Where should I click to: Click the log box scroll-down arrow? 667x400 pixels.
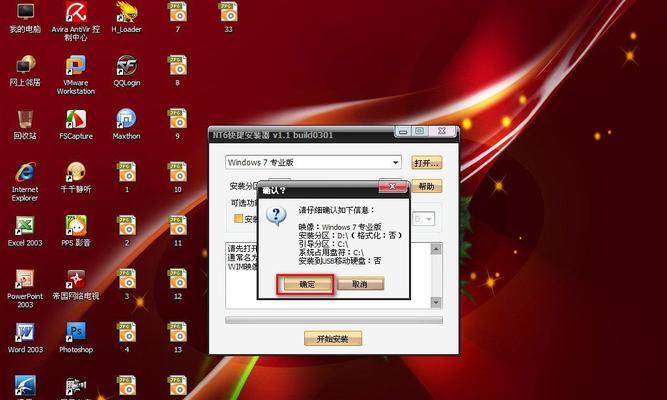coord(436,302)
